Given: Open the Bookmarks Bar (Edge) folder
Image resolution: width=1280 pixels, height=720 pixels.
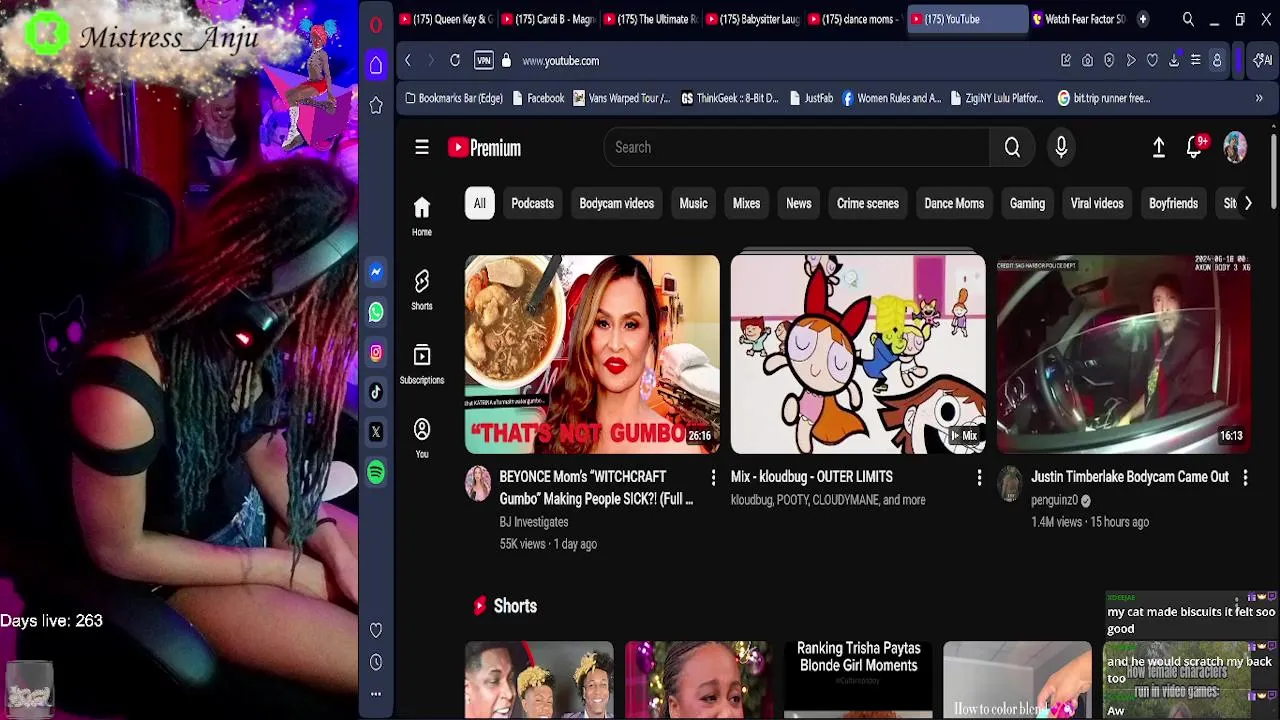Looking at the screenshot, I should click(453, 98).
